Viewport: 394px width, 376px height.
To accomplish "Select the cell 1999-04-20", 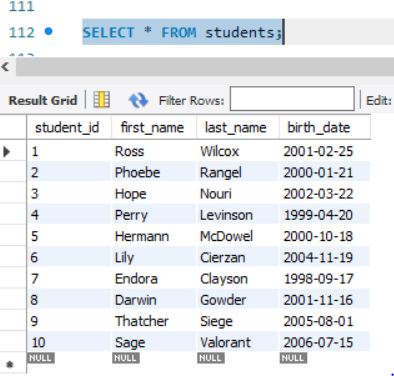I will [x=325, y=215].
